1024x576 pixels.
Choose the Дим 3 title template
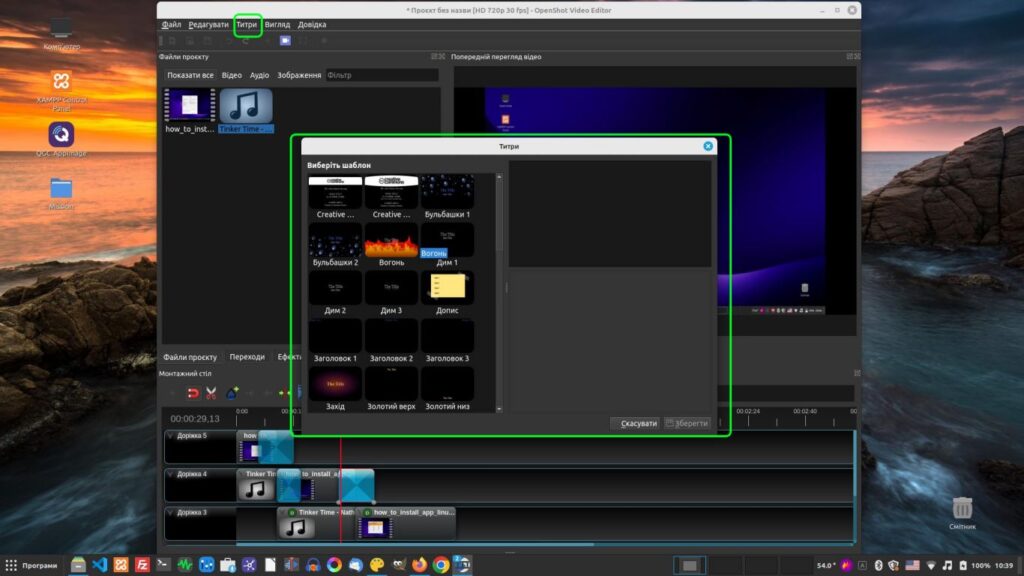[391, 293]
